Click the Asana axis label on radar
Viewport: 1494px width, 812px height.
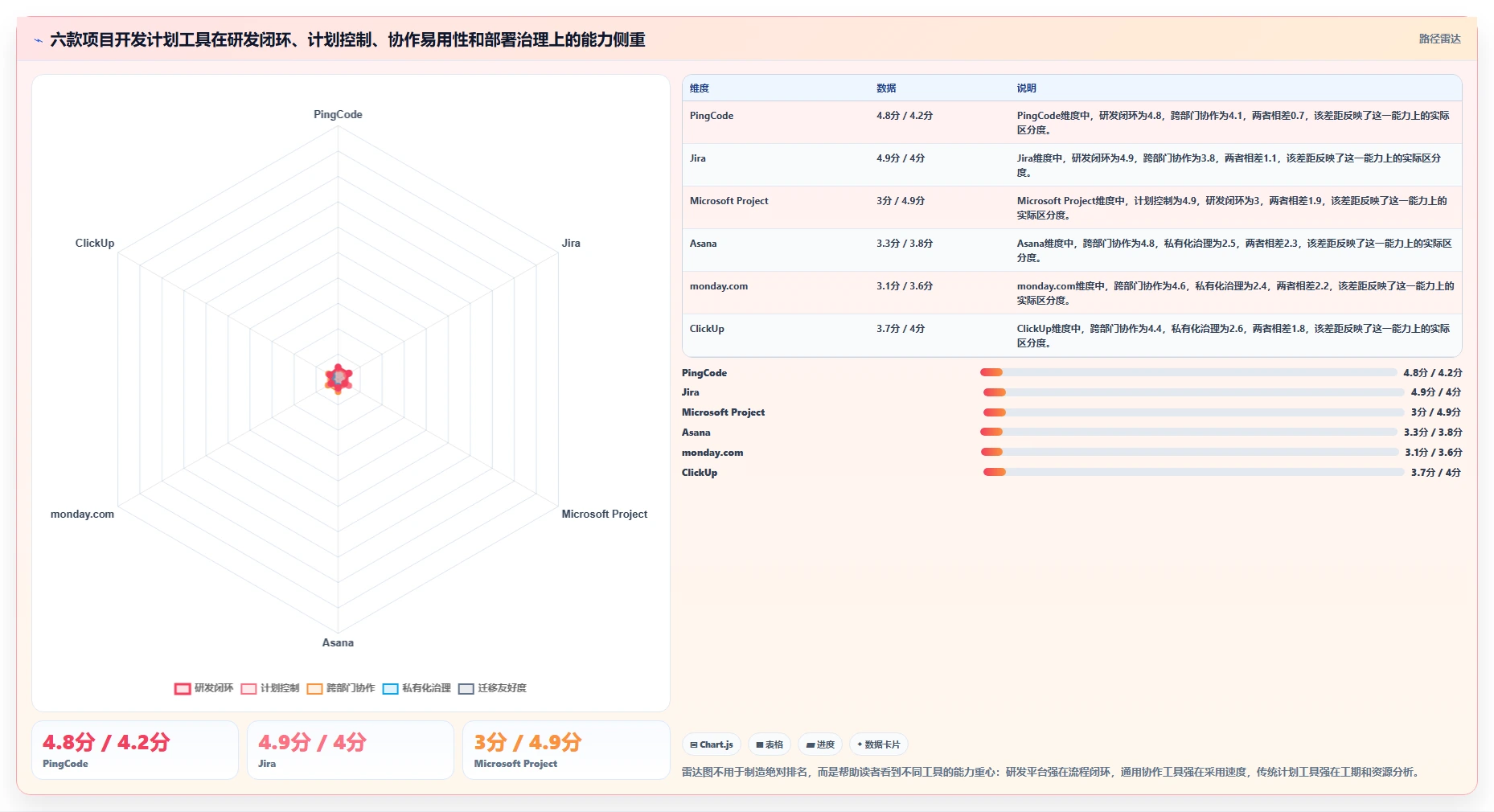(x=338, y=642)
